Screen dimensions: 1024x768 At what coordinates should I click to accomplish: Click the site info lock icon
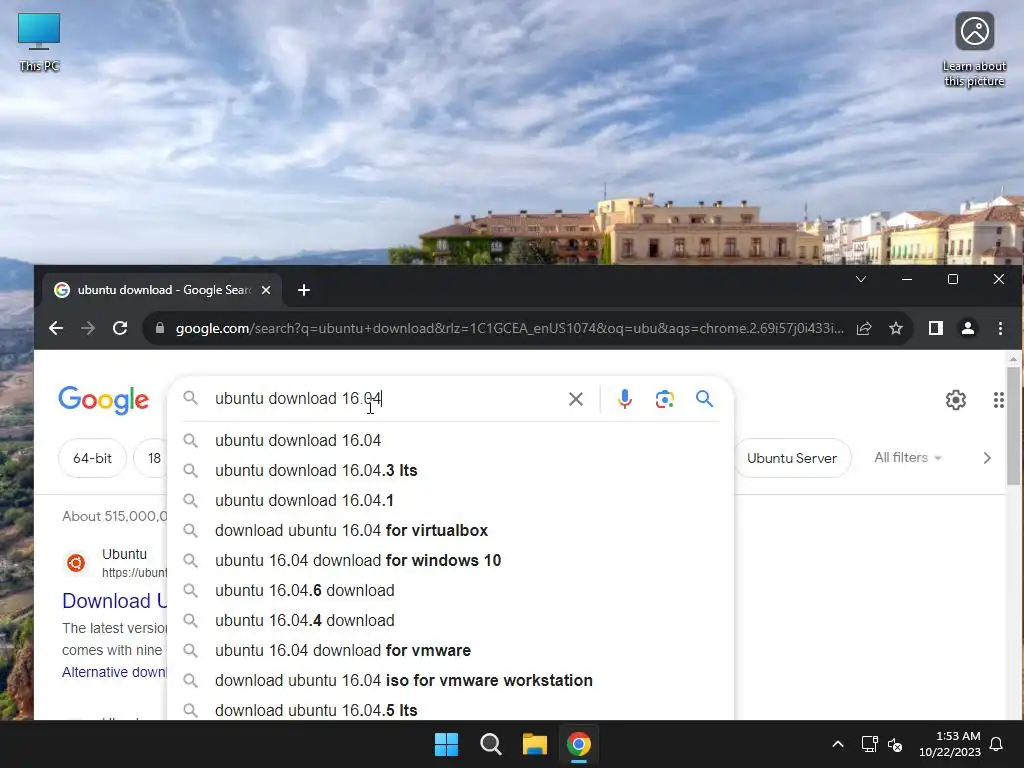[159, 328]
